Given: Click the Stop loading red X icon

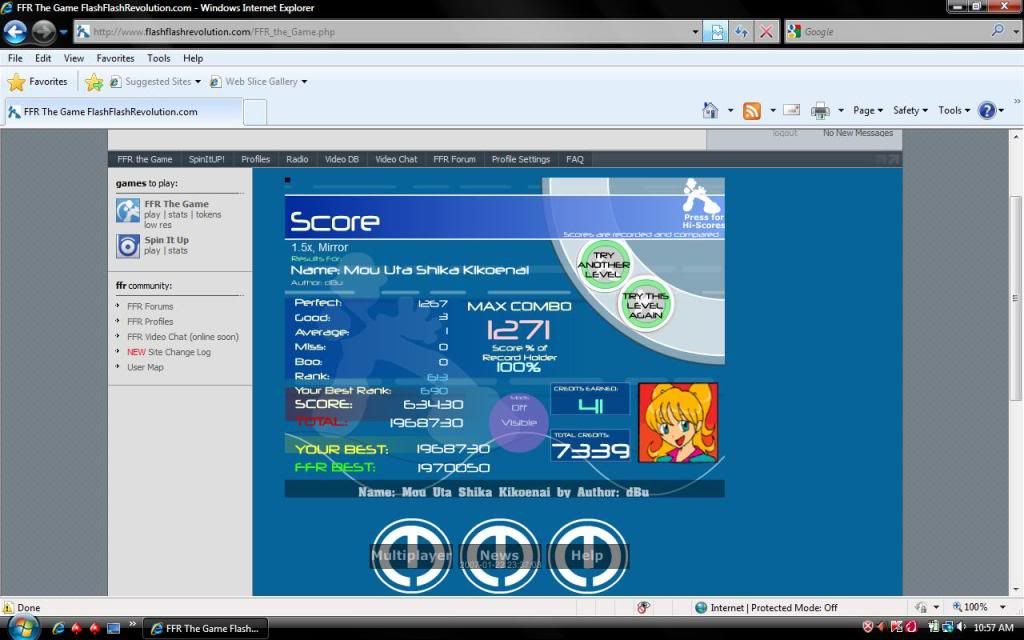Looking at the screenshot, I should click(766, 32).
